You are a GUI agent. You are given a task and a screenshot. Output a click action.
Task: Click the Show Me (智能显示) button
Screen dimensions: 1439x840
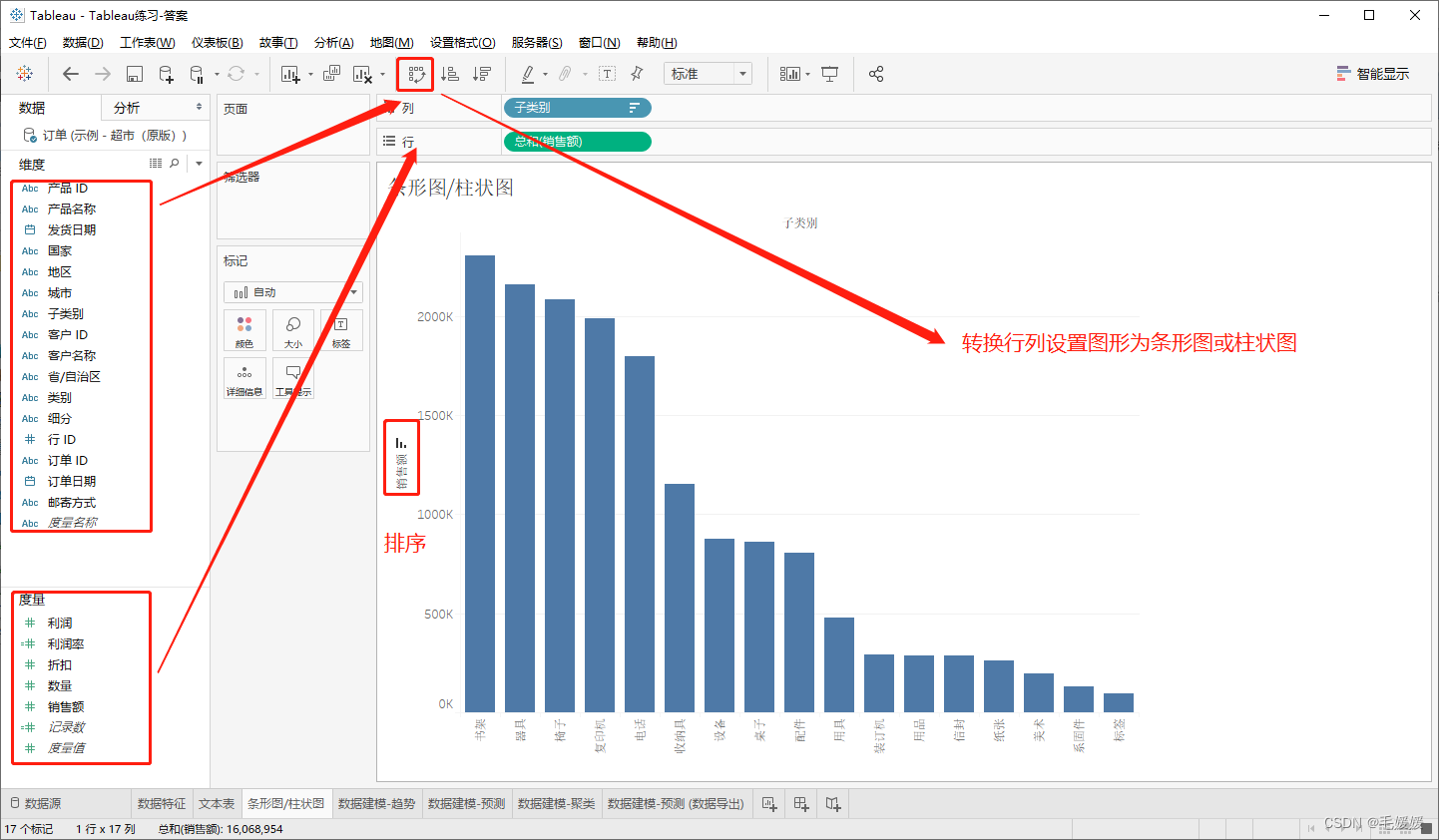tap(1373, 74)
